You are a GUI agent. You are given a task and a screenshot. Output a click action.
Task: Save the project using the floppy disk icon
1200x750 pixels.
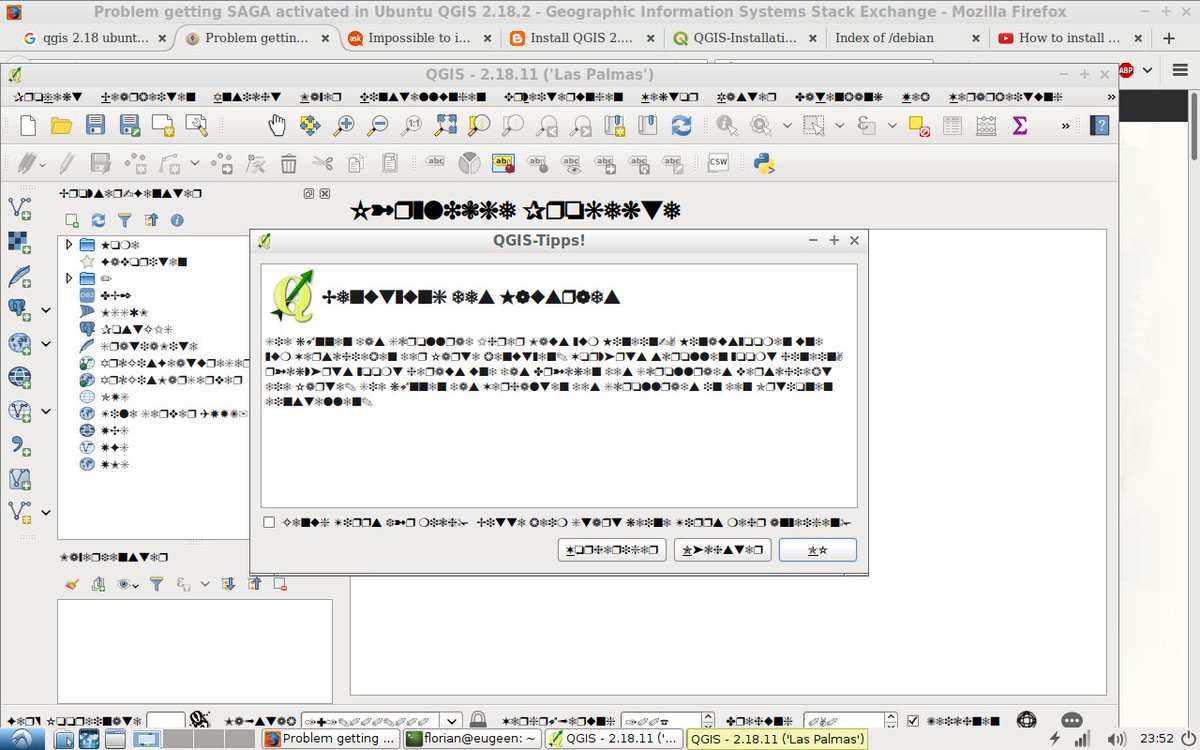pos(95,125)
